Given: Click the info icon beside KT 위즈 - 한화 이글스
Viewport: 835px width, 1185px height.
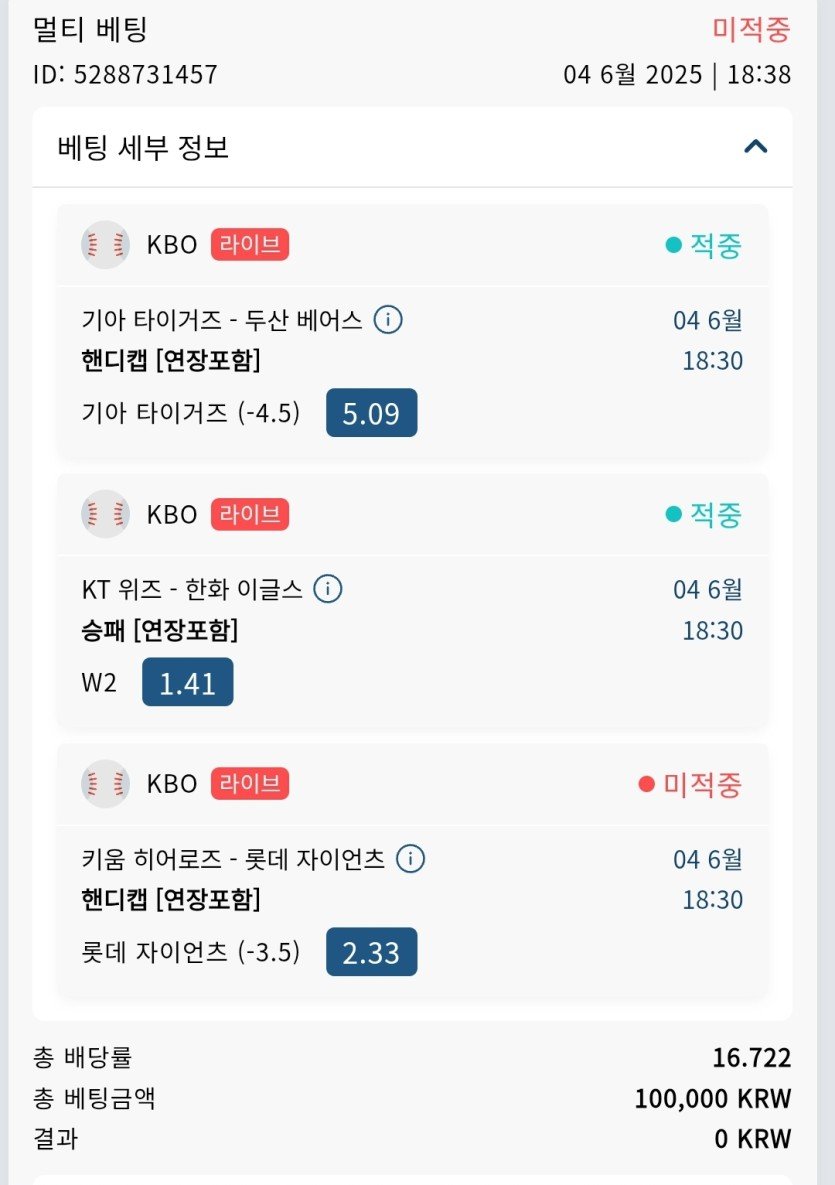Looking at the screenshot, I should coord(327,589).
